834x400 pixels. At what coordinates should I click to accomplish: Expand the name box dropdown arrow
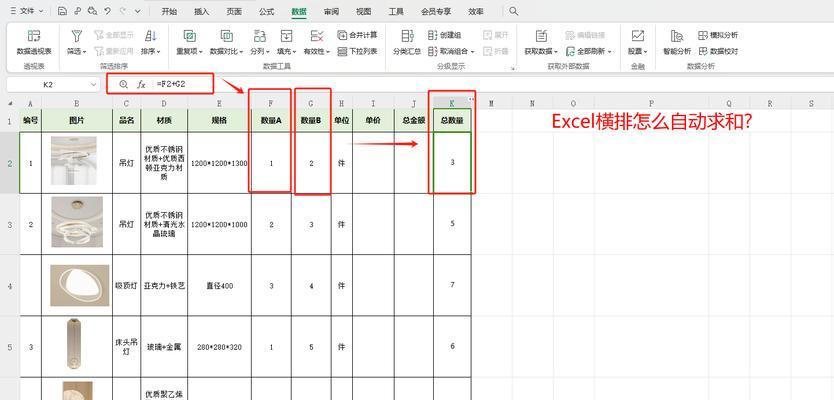tap(94, 85)
